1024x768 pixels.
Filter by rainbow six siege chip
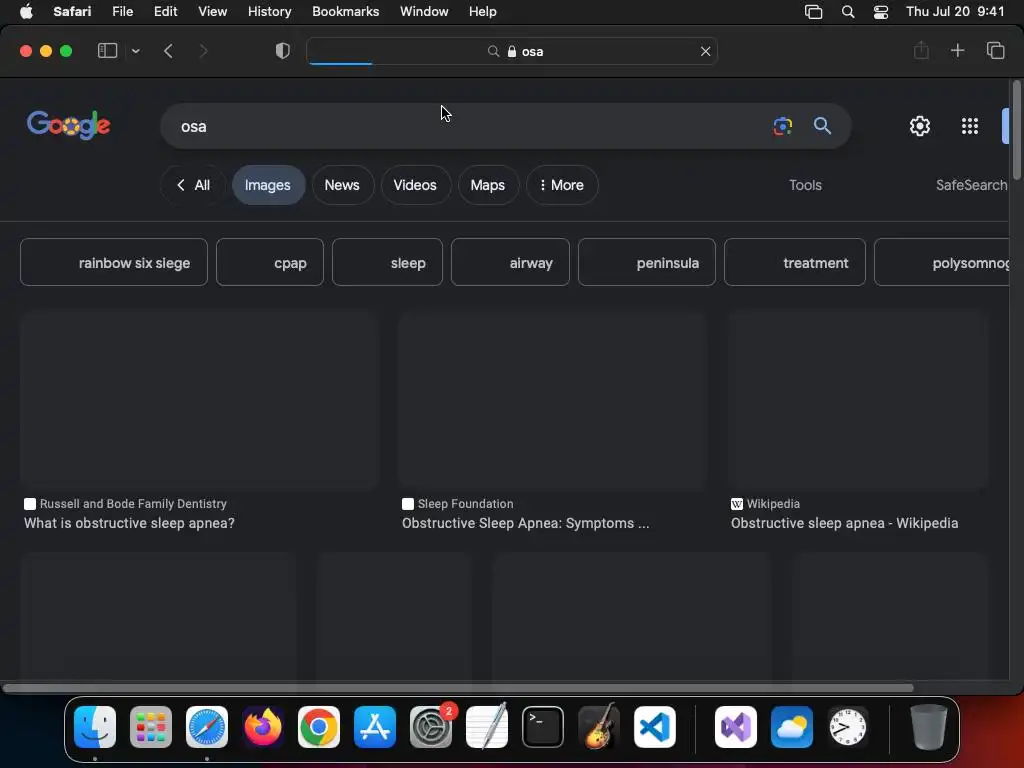pyautogui.click(x=114, y=263)
